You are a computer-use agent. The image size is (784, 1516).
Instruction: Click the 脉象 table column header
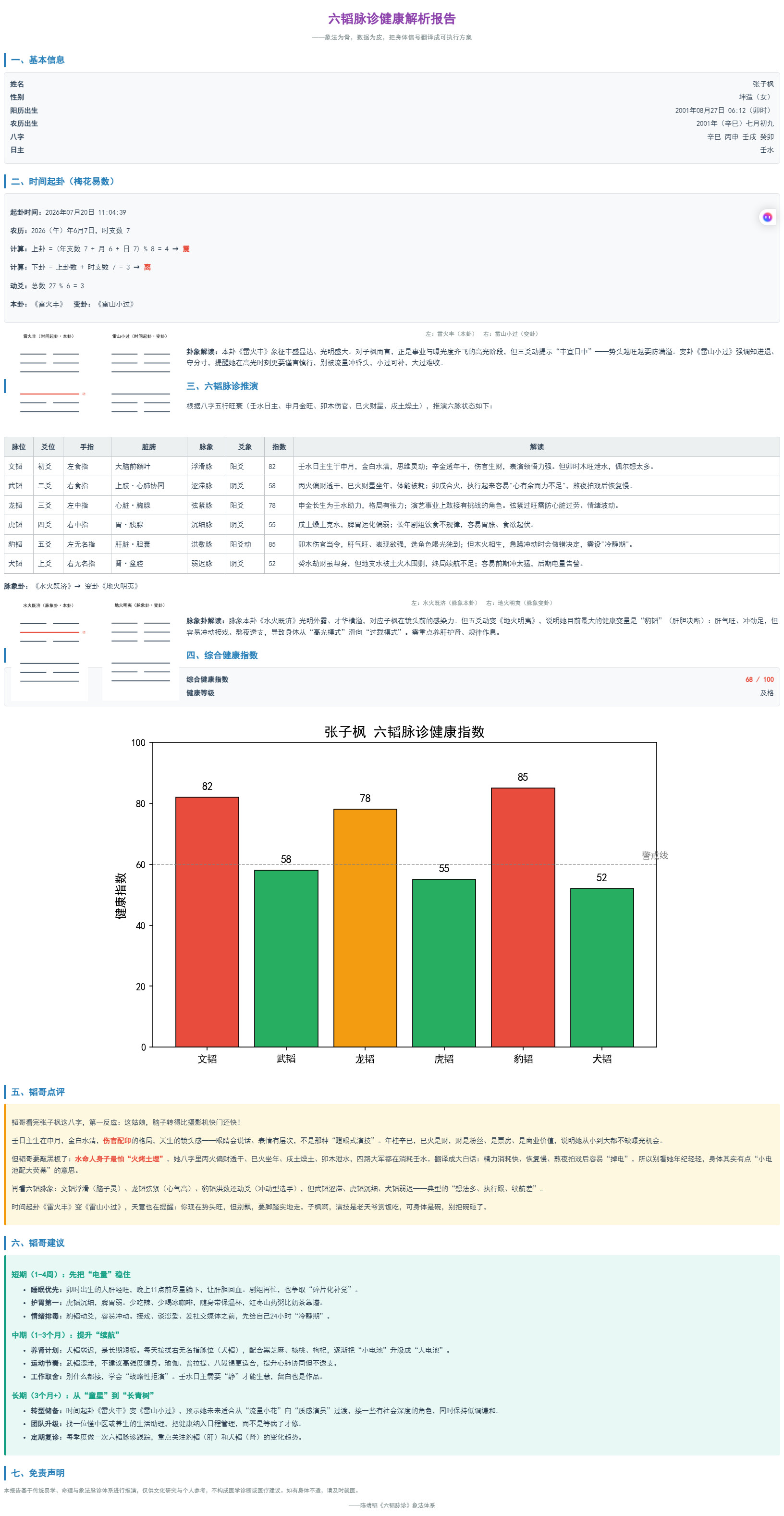pyautogui.click(x=206, y=447)
